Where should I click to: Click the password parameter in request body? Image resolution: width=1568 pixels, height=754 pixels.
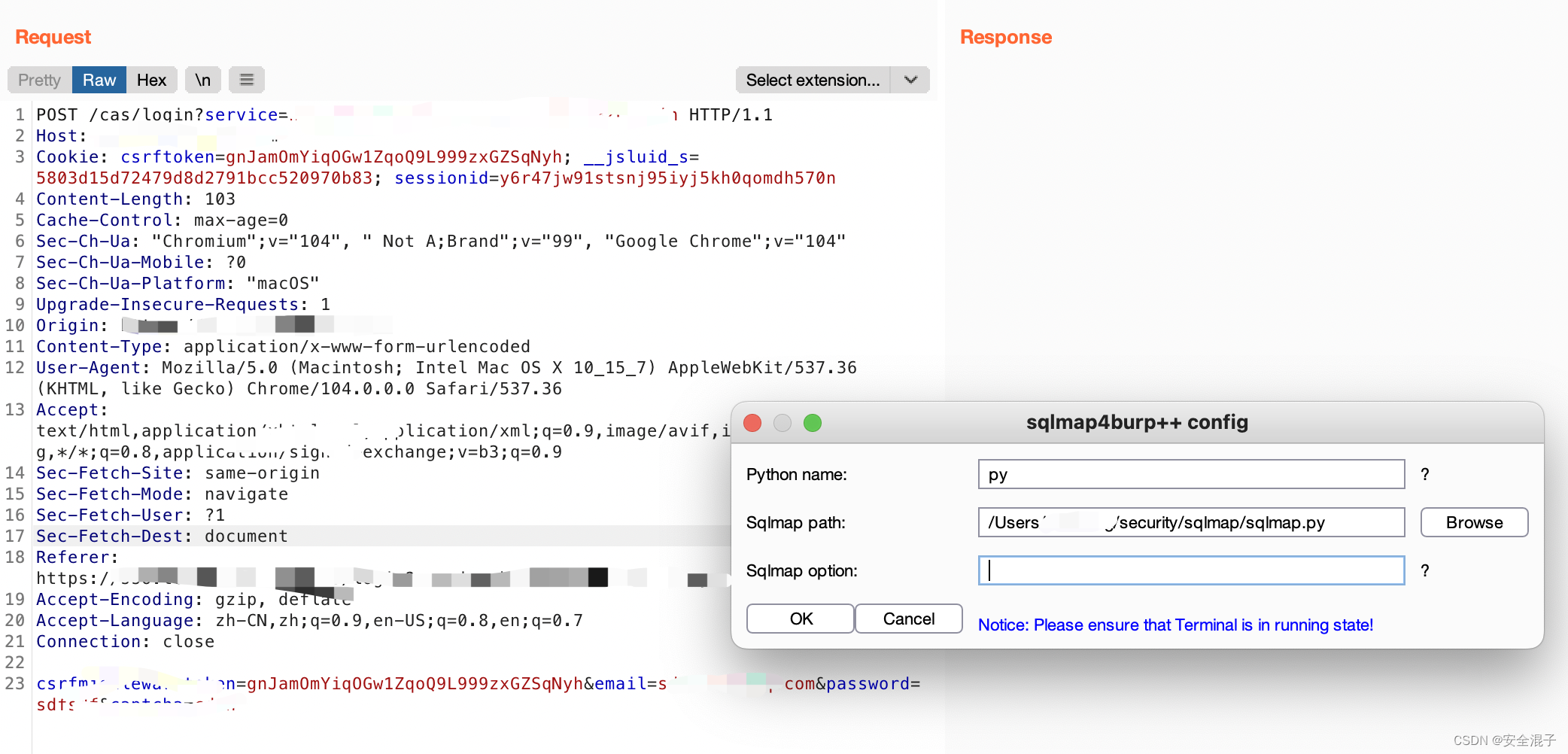tap(868, 683)
